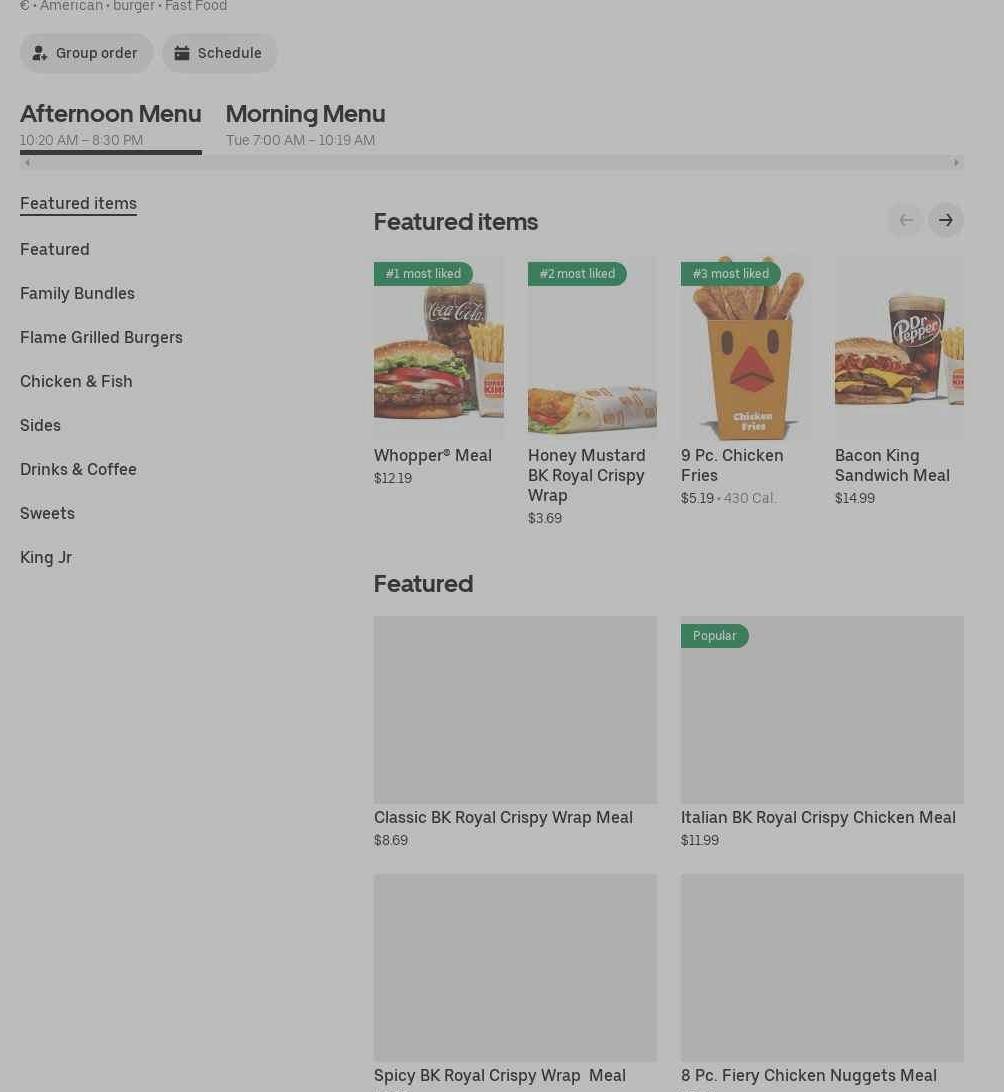Open Bacon King Sandwich Meal title
This screenshot has height=1092, width=1004.
[892, 465]
